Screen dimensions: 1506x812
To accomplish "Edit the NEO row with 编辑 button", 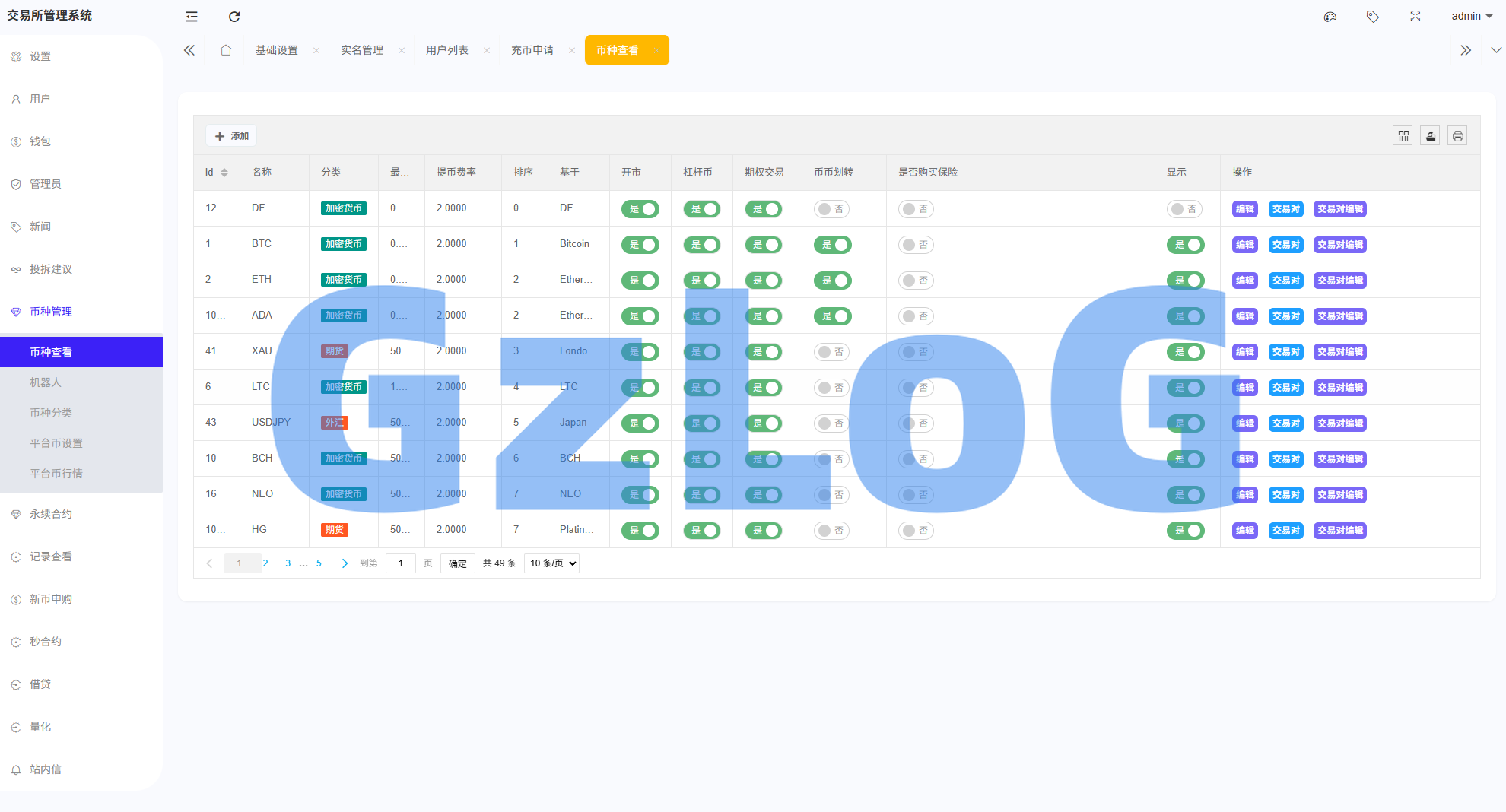I will click(x=1244, y=494).
